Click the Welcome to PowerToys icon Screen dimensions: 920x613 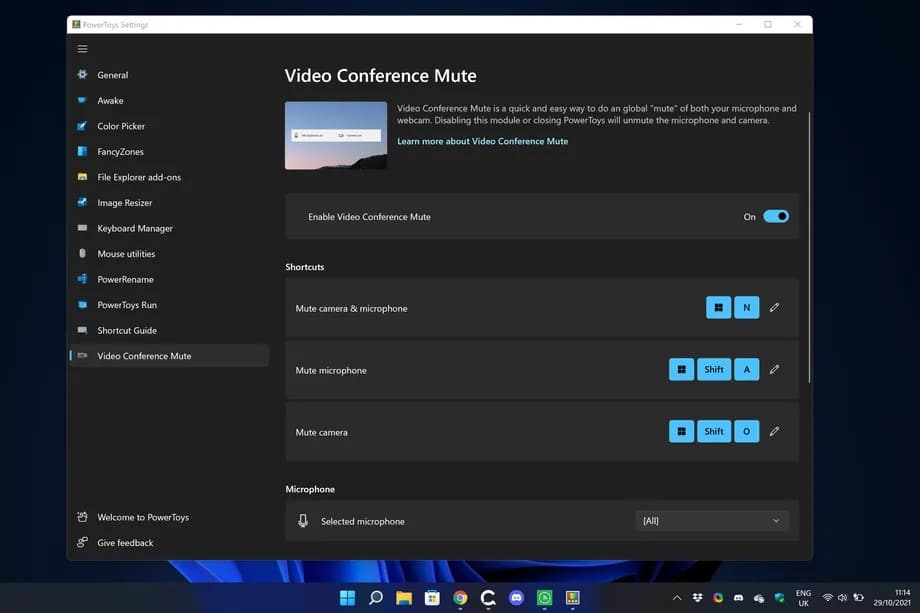pos(82,517)
